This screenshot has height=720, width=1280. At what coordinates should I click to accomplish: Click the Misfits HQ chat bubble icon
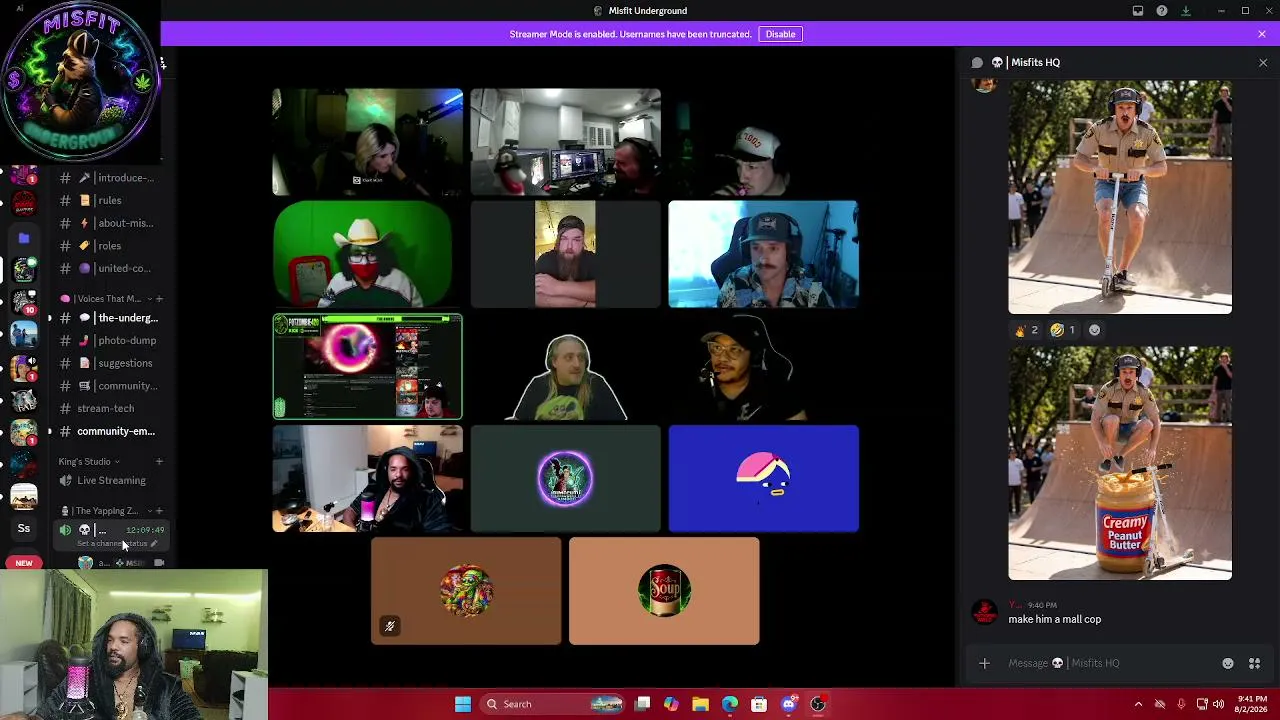click(978, 62)
